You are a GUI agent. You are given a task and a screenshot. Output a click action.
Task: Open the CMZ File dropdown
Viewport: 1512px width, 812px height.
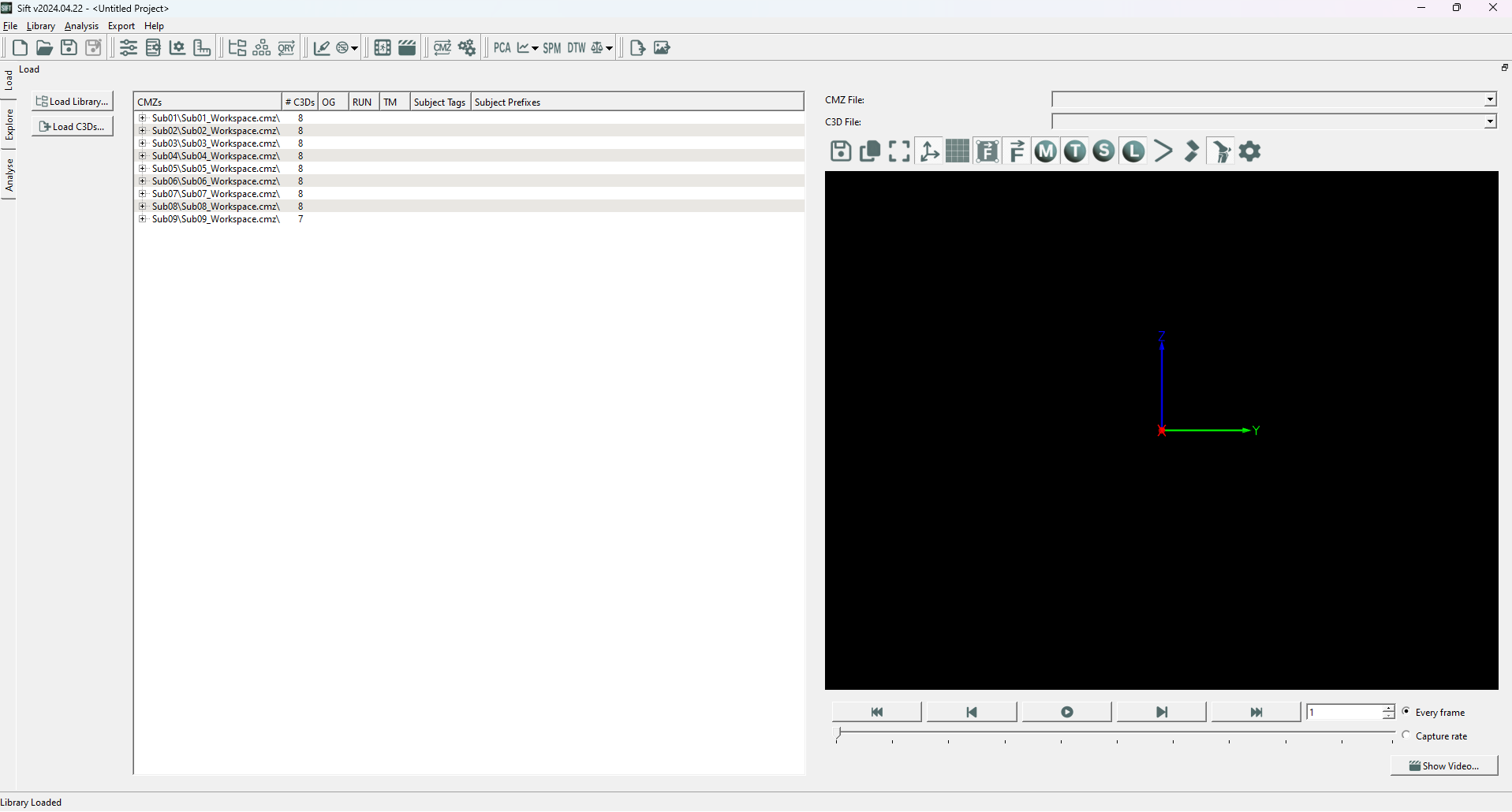[1490, 100]
